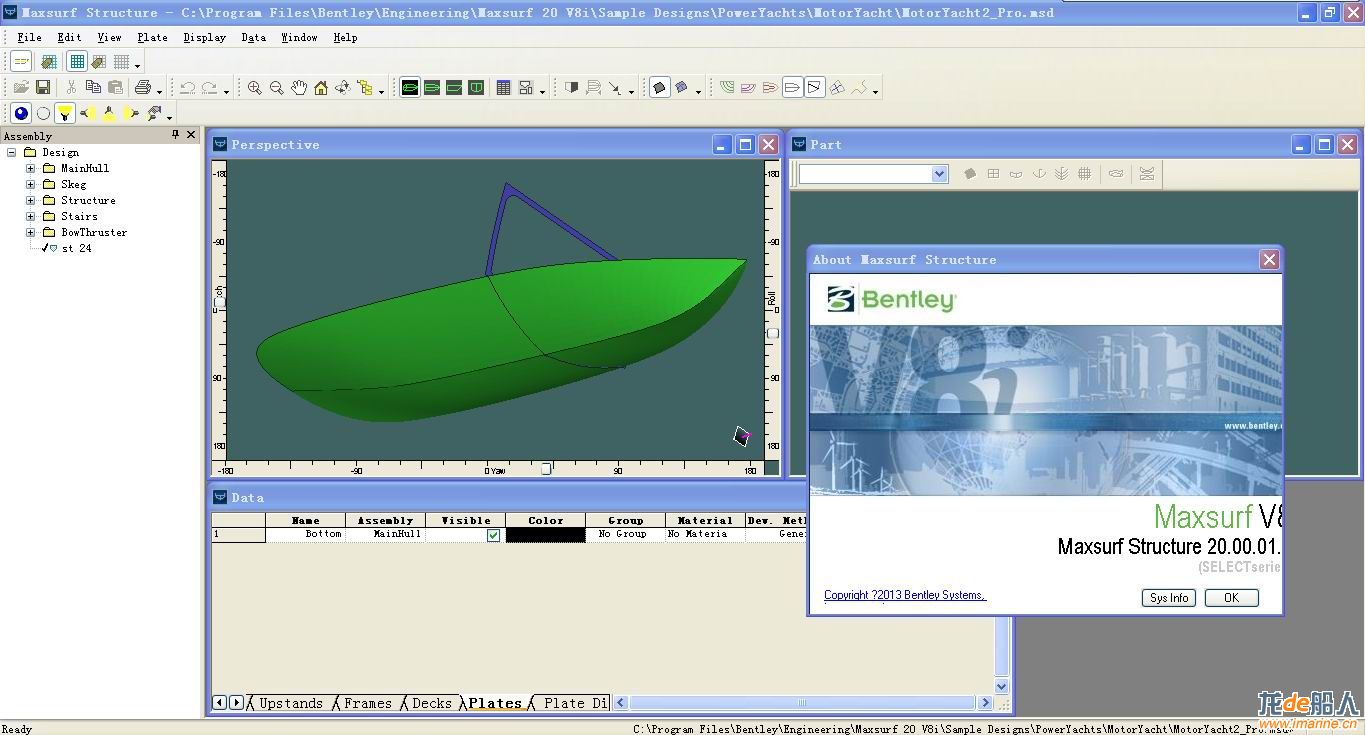Click the Open file folder icon
Screen dimensions: 1365x735
pyautogui.click(x=21, y=88)
